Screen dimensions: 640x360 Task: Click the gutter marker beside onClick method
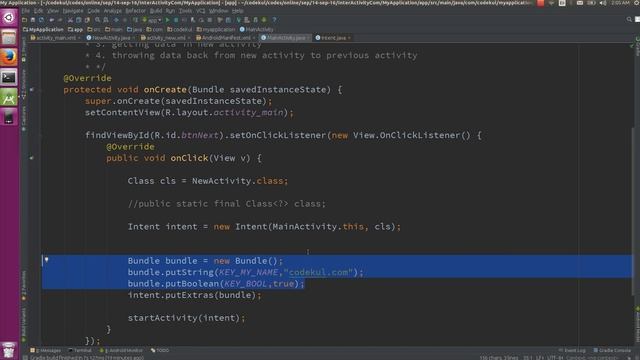[31, 158]
